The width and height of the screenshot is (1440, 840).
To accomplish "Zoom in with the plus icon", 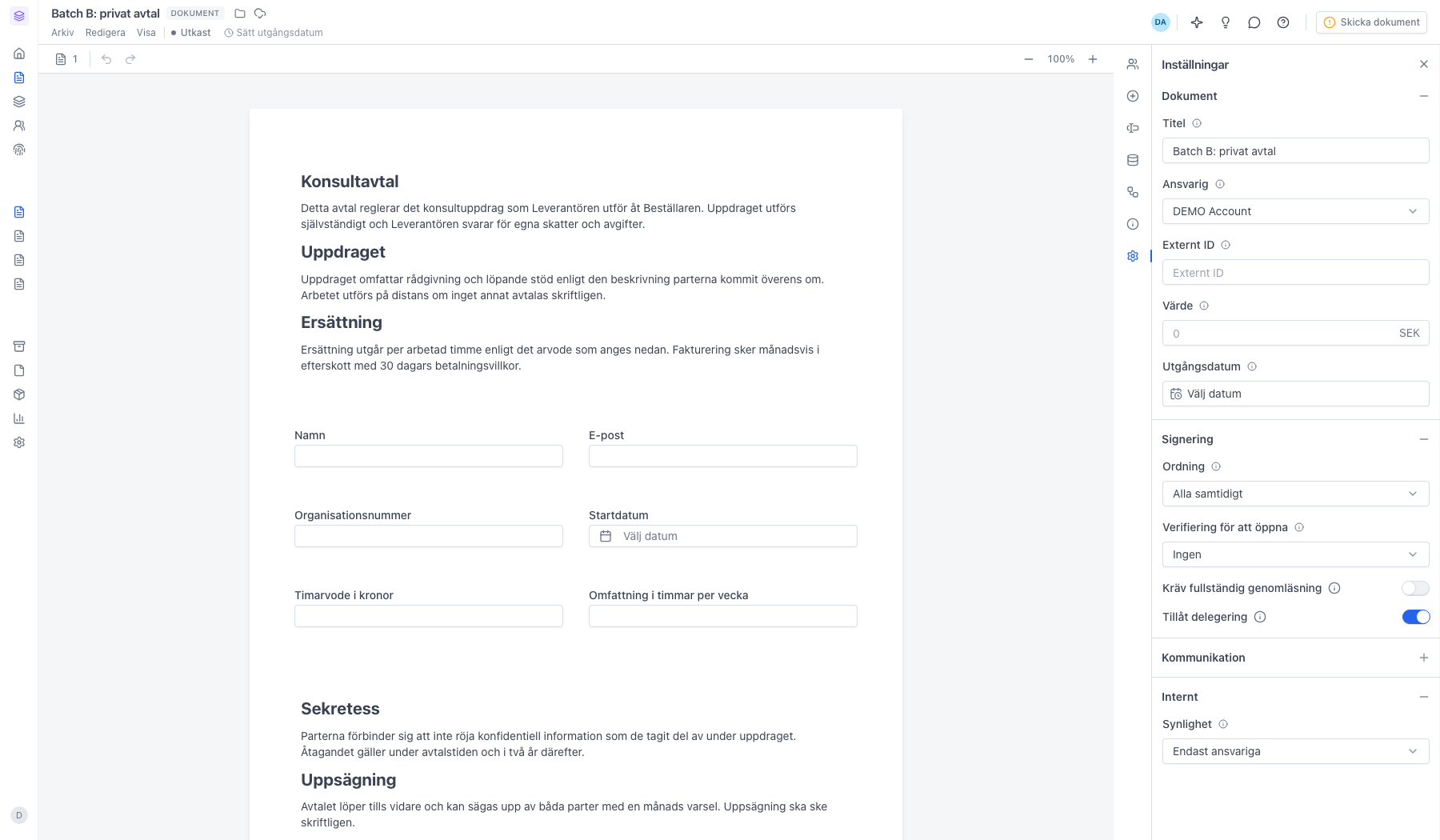I will pyautogui.click(x=1093, y=59).
